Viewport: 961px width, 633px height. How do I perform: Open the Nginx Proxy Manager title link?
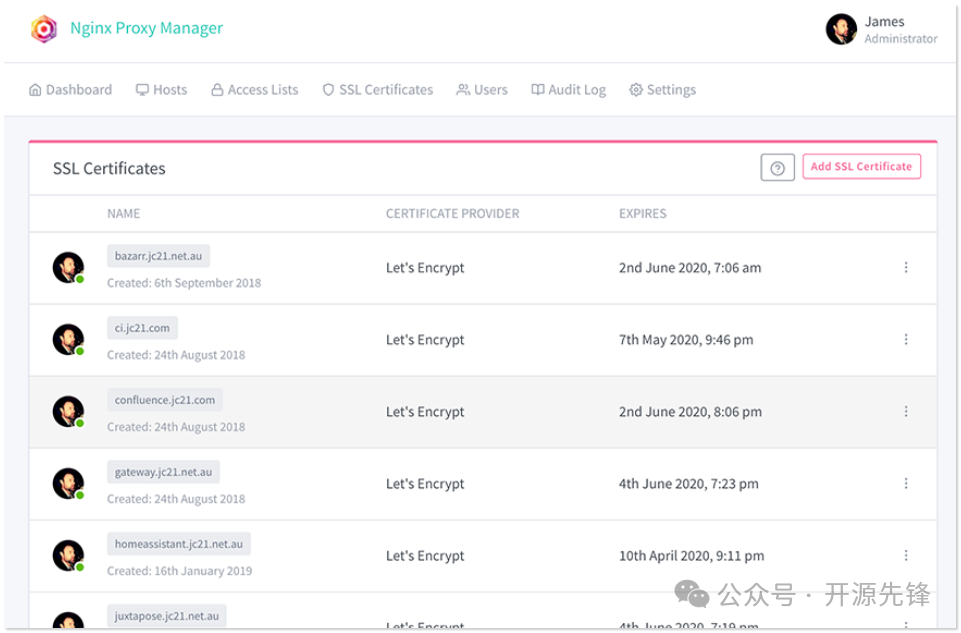tap(146, 28)
